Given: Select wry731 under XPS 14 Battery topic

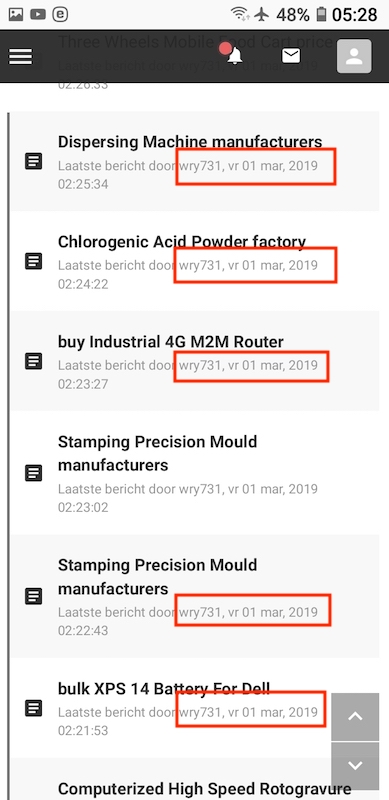Looking at the screenshot, I should click(x=200, y=712).
